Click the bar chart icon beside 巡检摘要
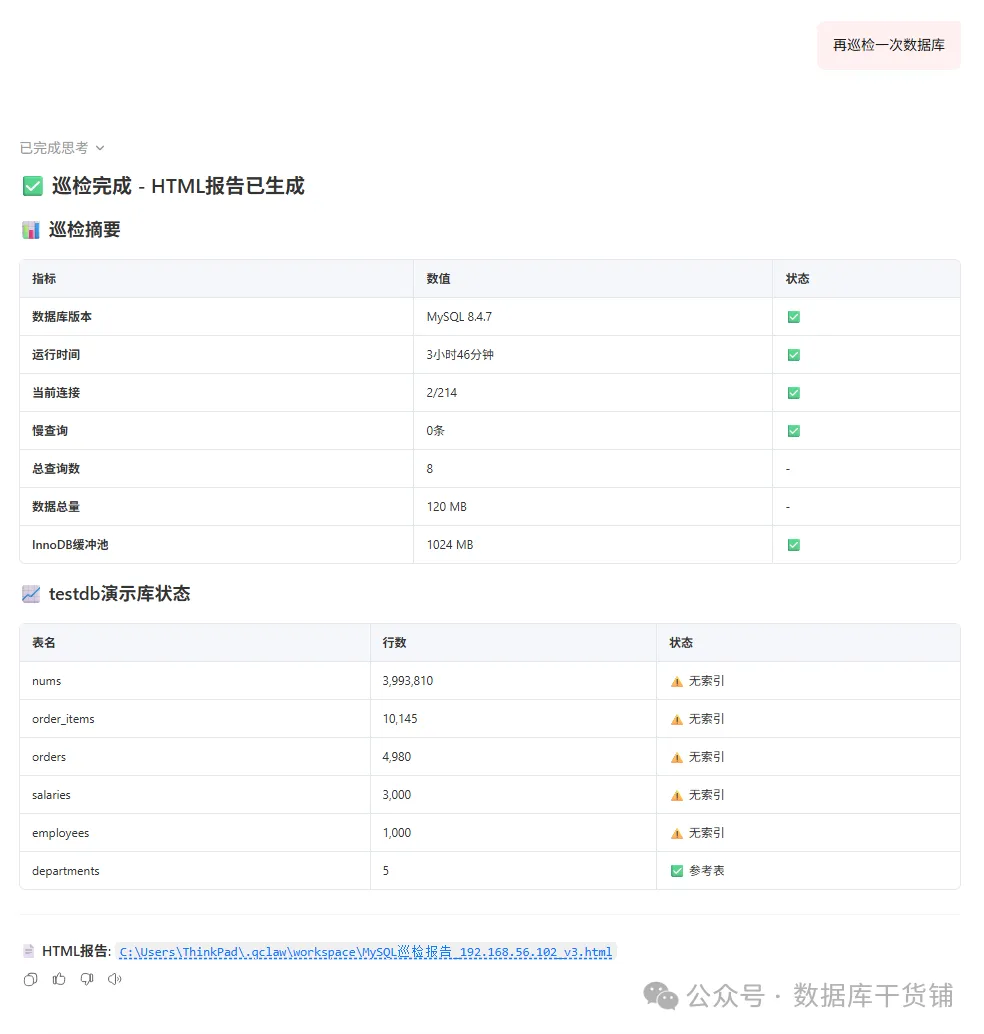This screenshot has height=1034, width=984. click(29, 229)
